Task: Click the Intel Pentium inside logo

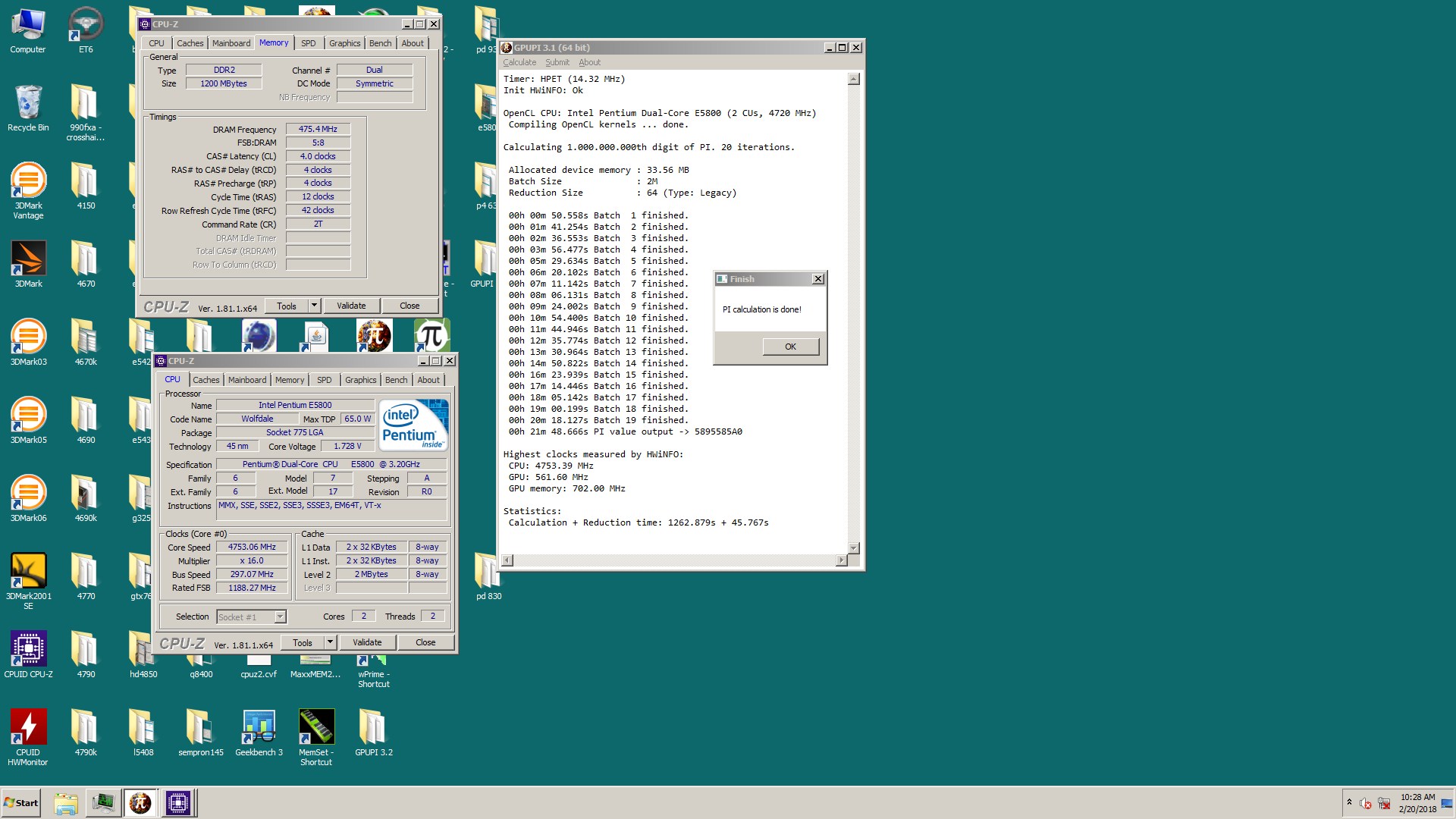Action: click(413, 425)
